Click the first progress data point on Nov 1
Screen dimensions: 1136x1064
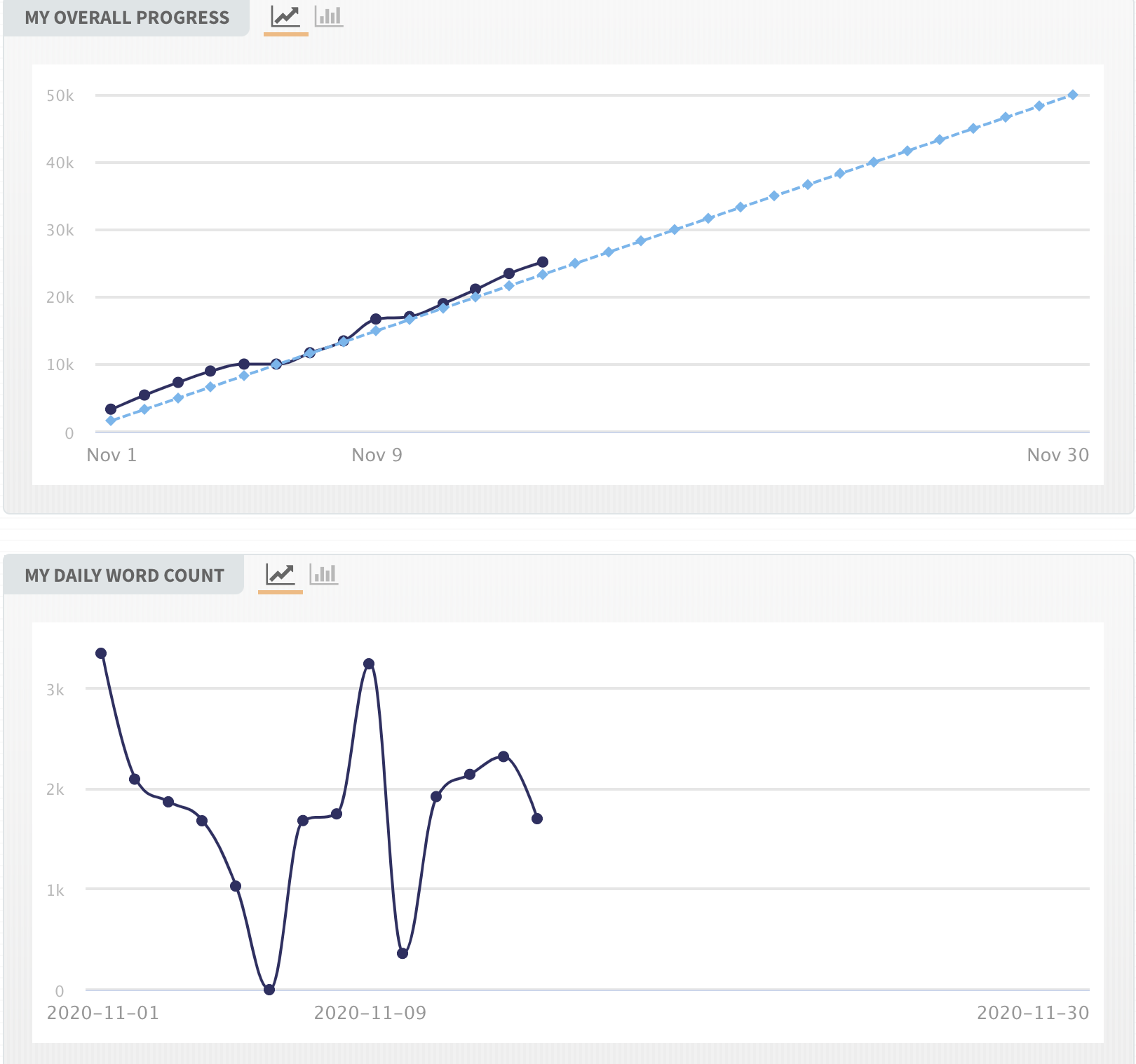111,409
